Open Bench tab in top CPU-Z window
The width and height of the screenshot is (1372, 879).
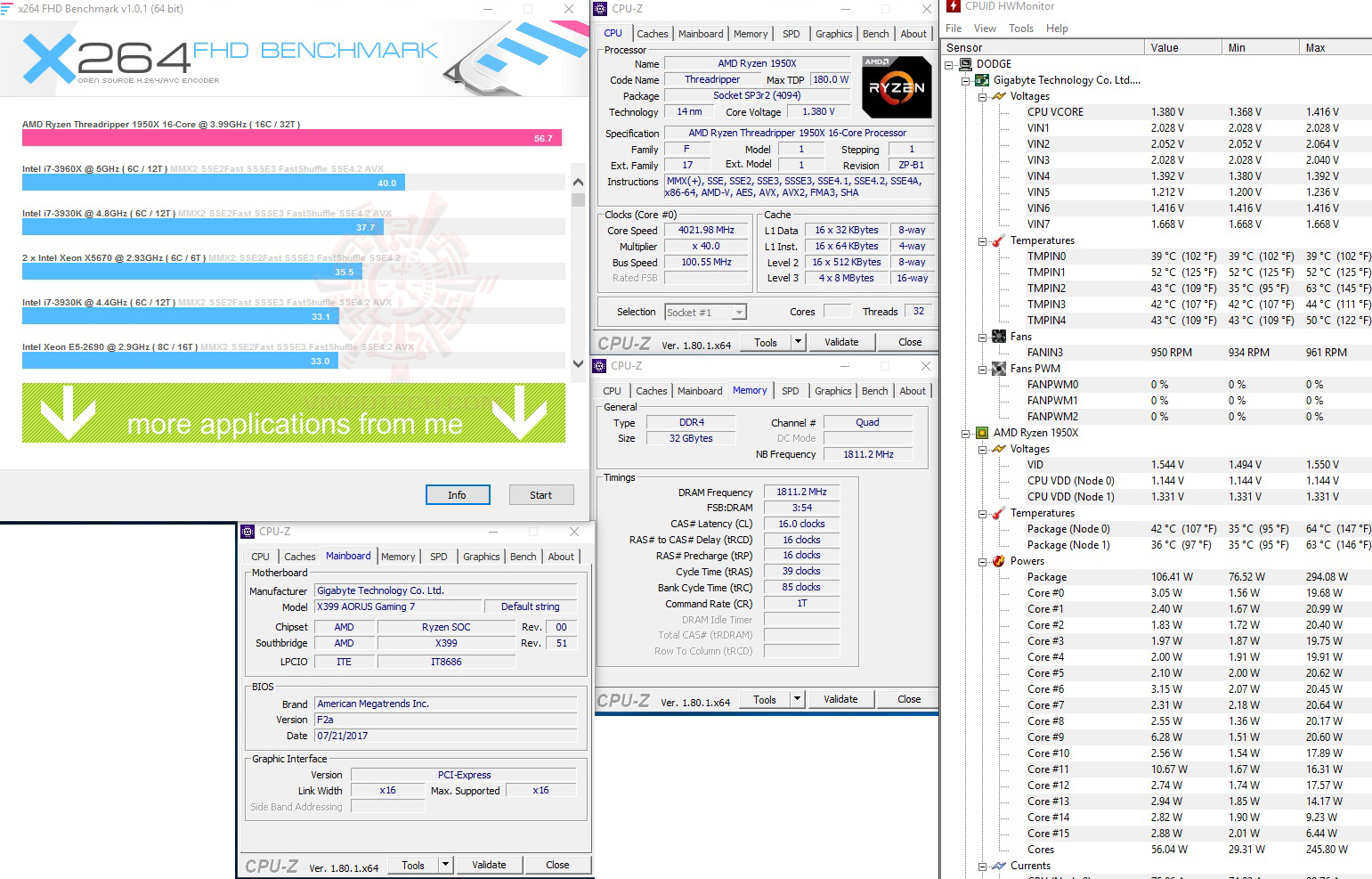[876, 34]
